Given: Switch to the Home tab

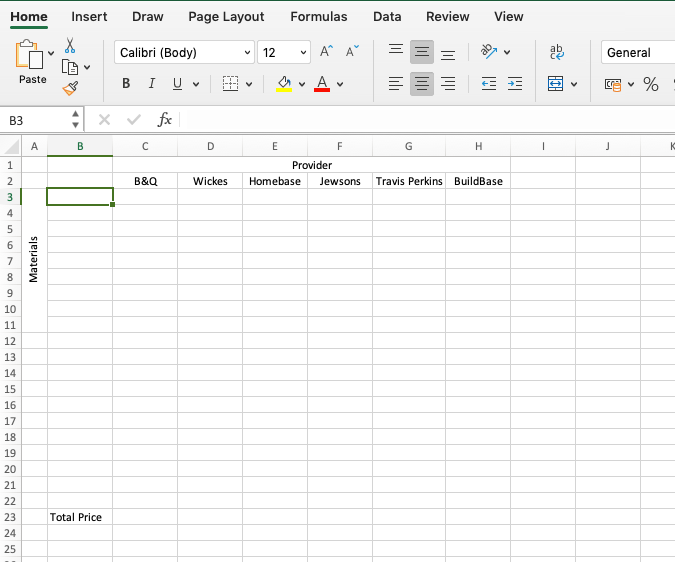Looking at the screenshot, I should (29, 16).
